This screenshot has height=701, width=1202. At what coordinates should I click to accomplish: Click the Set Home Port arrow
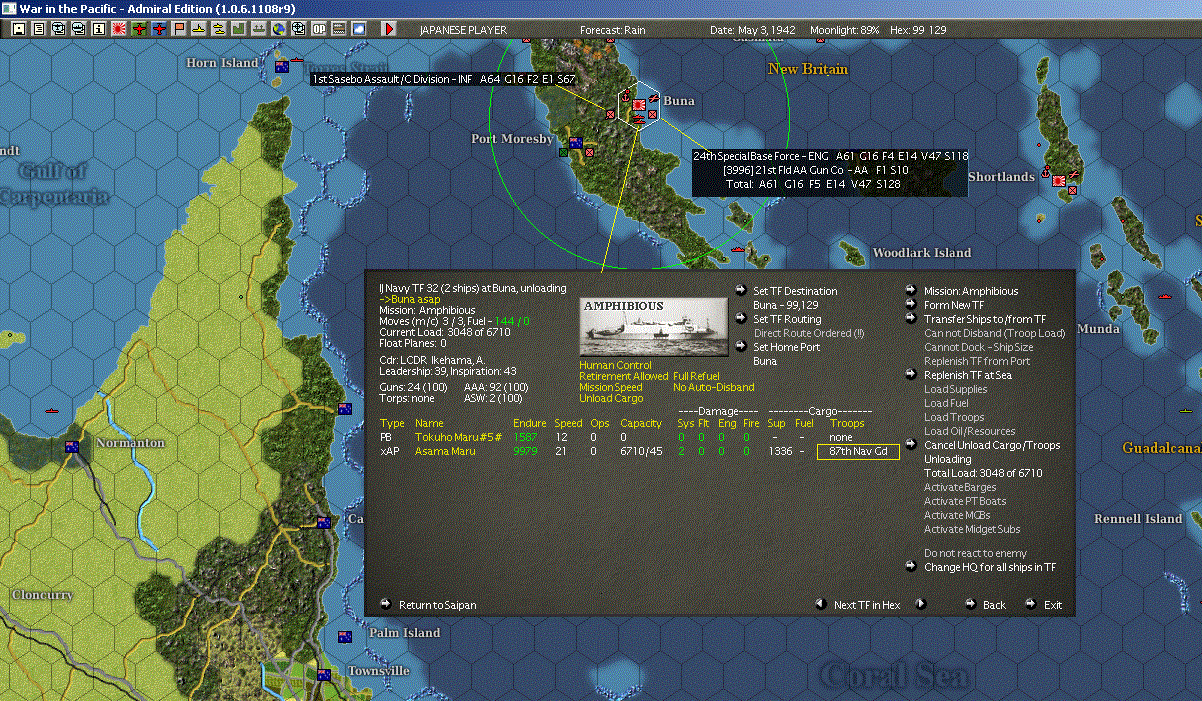(740, 346)
